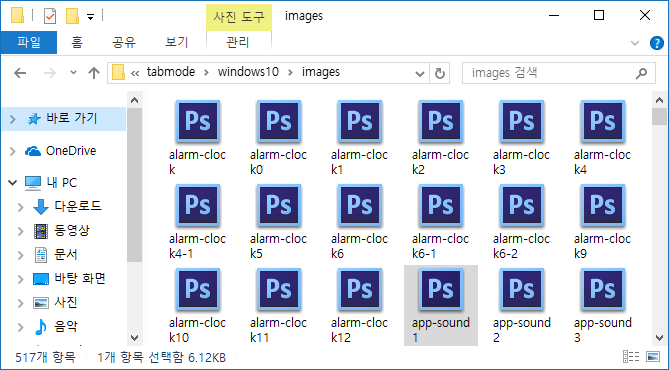Navigate to windows10 in the breadcrumb
This screenshot has height=370, width=669.
click(x=248, y=72)
